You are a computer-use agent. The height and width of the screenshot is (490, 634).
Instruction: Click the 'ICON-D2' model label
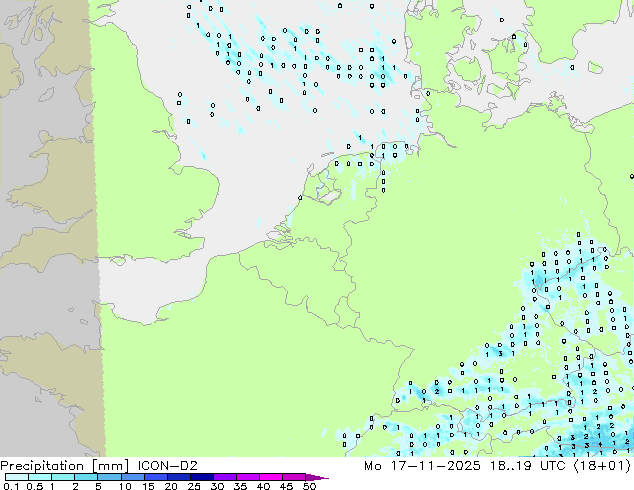click(x=167, y=466)
